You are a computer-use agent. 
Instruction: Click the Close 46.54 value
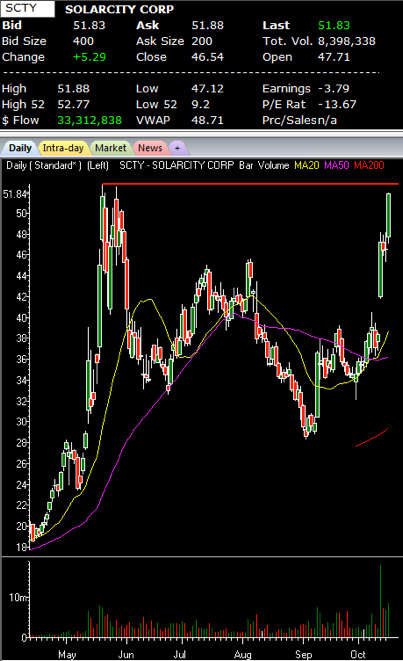(x=207, y=57)
